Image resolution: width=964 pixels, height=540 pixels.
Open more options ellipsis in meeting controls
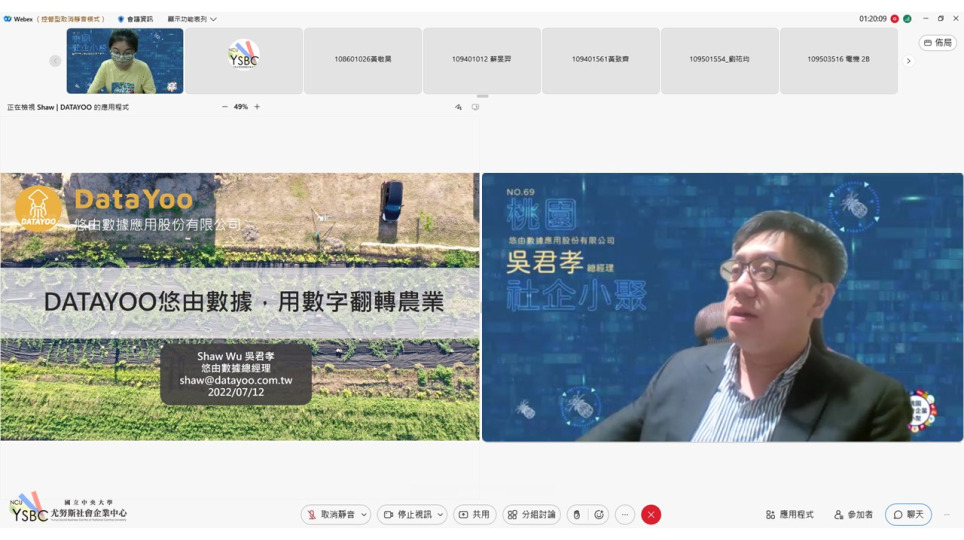click(625, 515)
